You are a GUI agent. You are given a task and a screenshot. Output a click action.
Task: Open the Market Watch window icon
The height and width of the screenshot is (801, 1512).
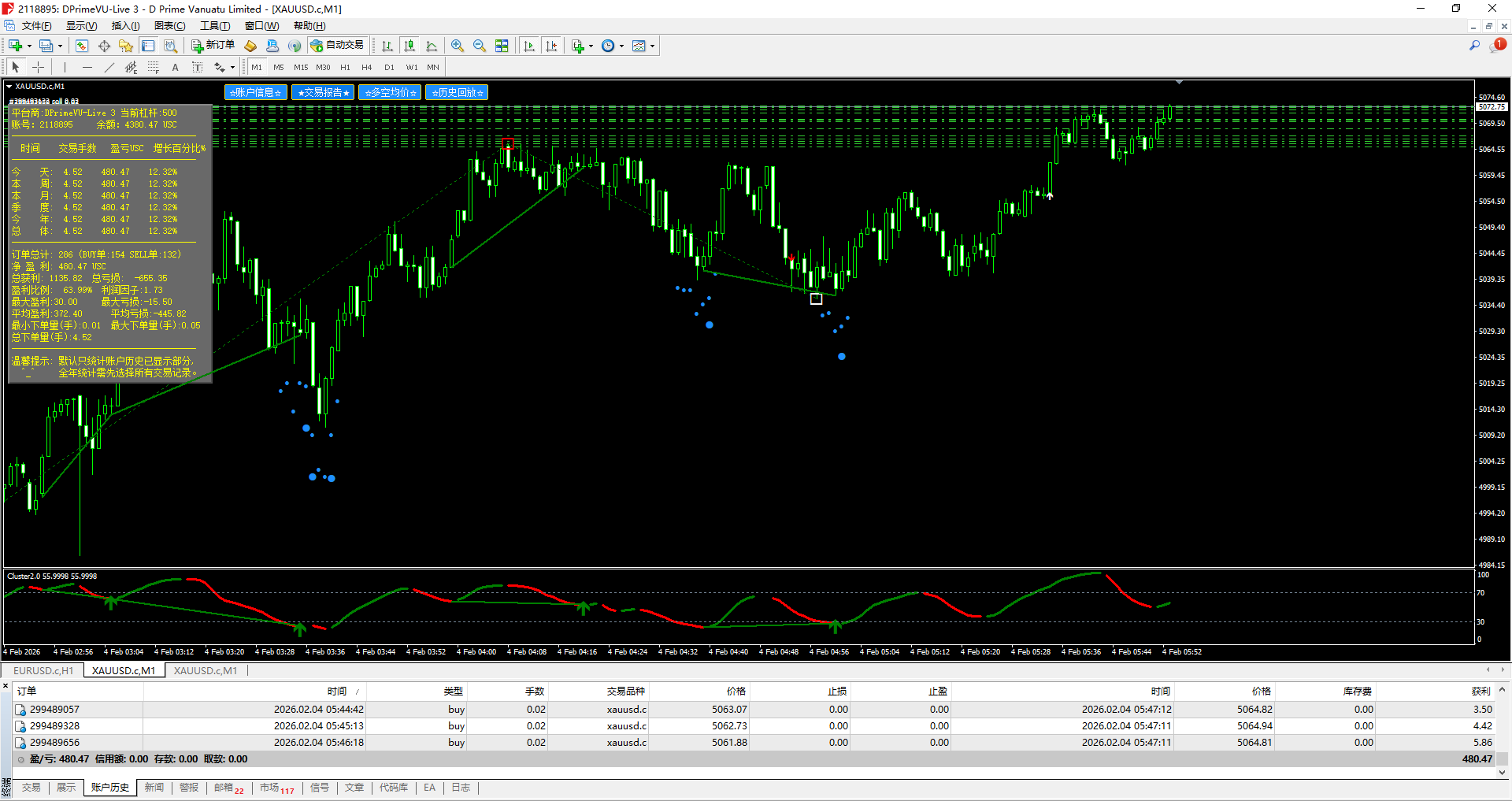tap(82, 46)
